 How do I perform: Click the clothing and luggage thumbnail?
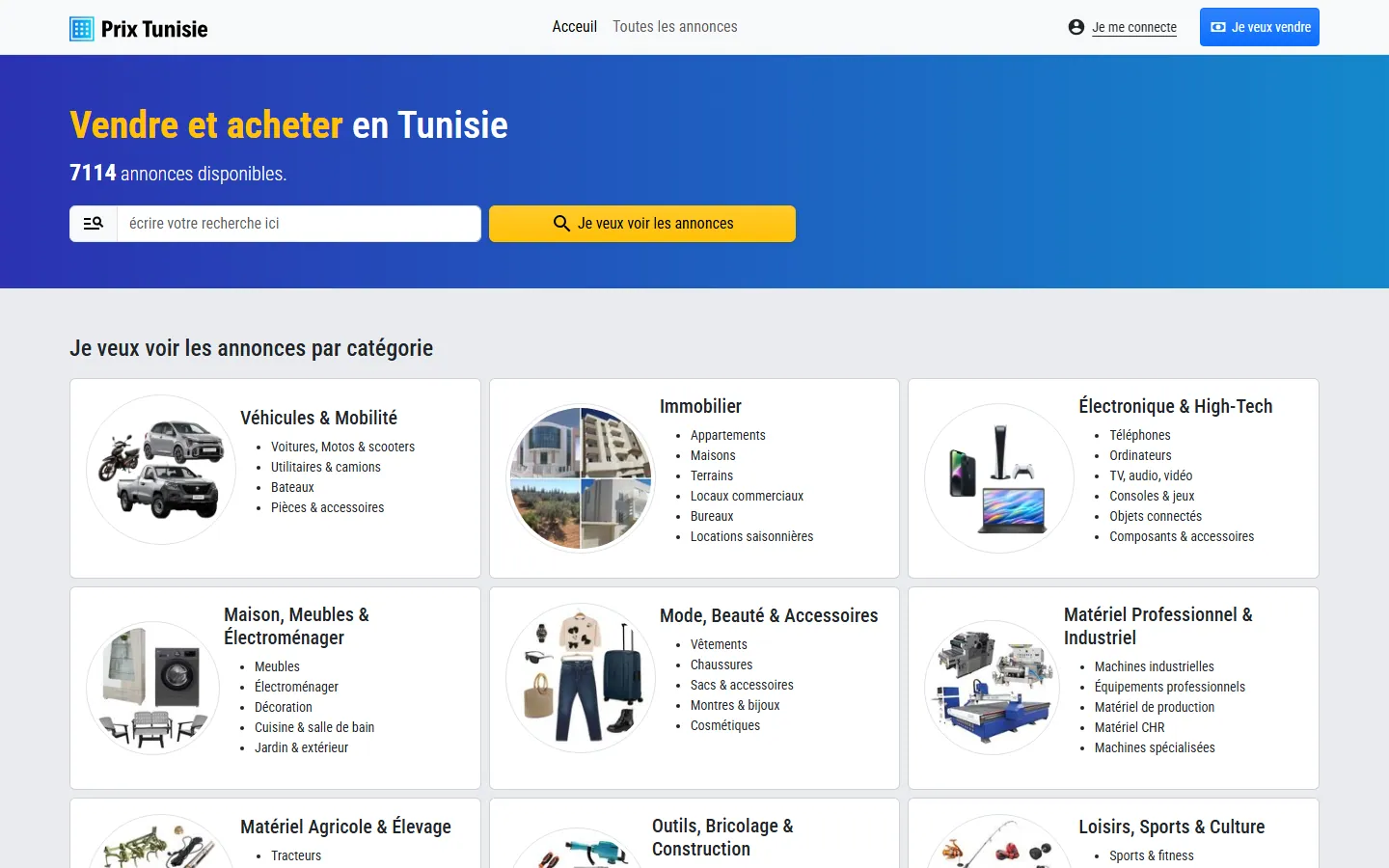tap(581, 678)
